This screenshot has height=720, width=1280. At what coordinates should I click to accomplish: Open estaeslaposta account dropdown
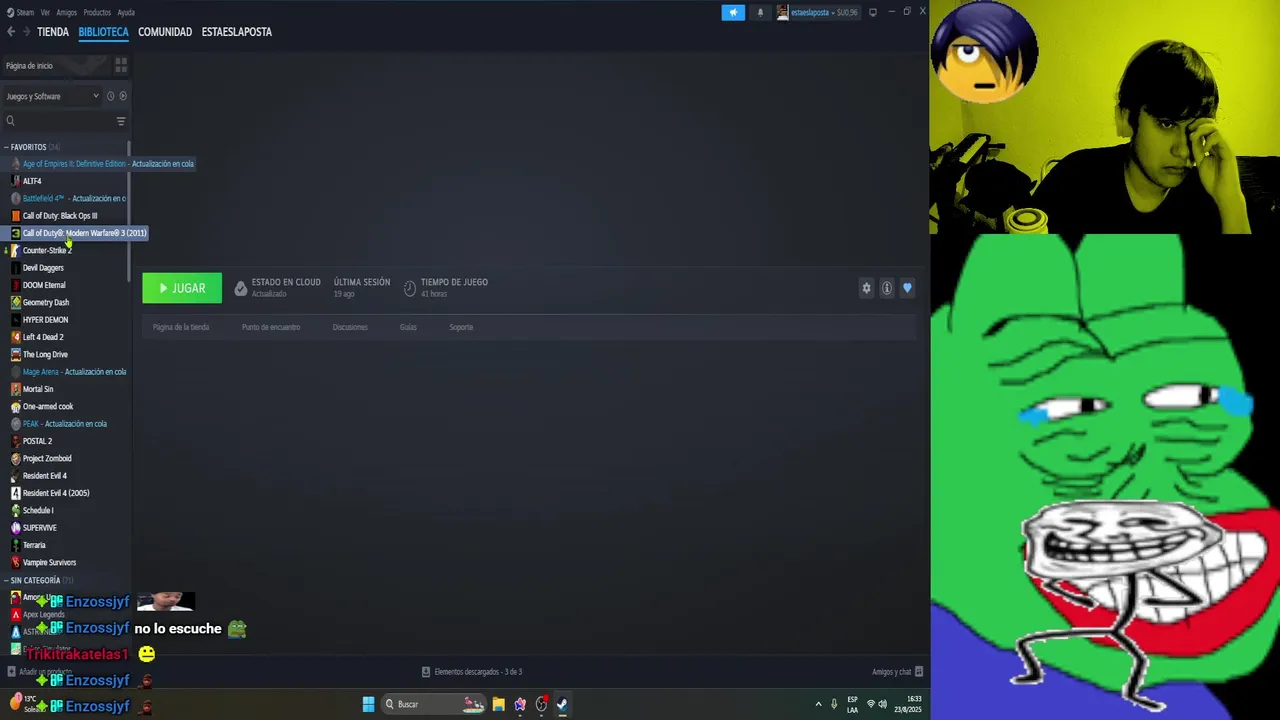tap(817, 12)
